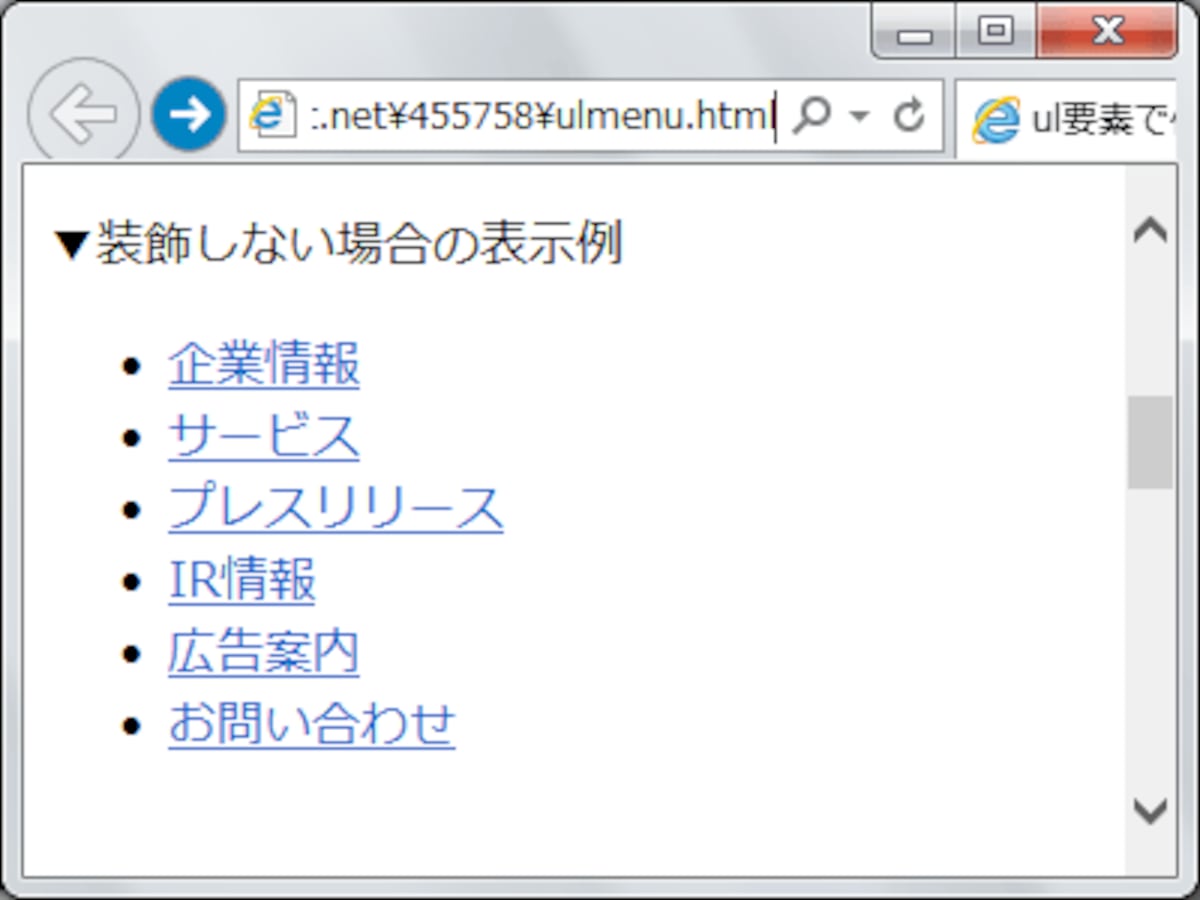Click the vertical scrollbar thumb
1200x900 pixels.
(x=1150, y=442)
